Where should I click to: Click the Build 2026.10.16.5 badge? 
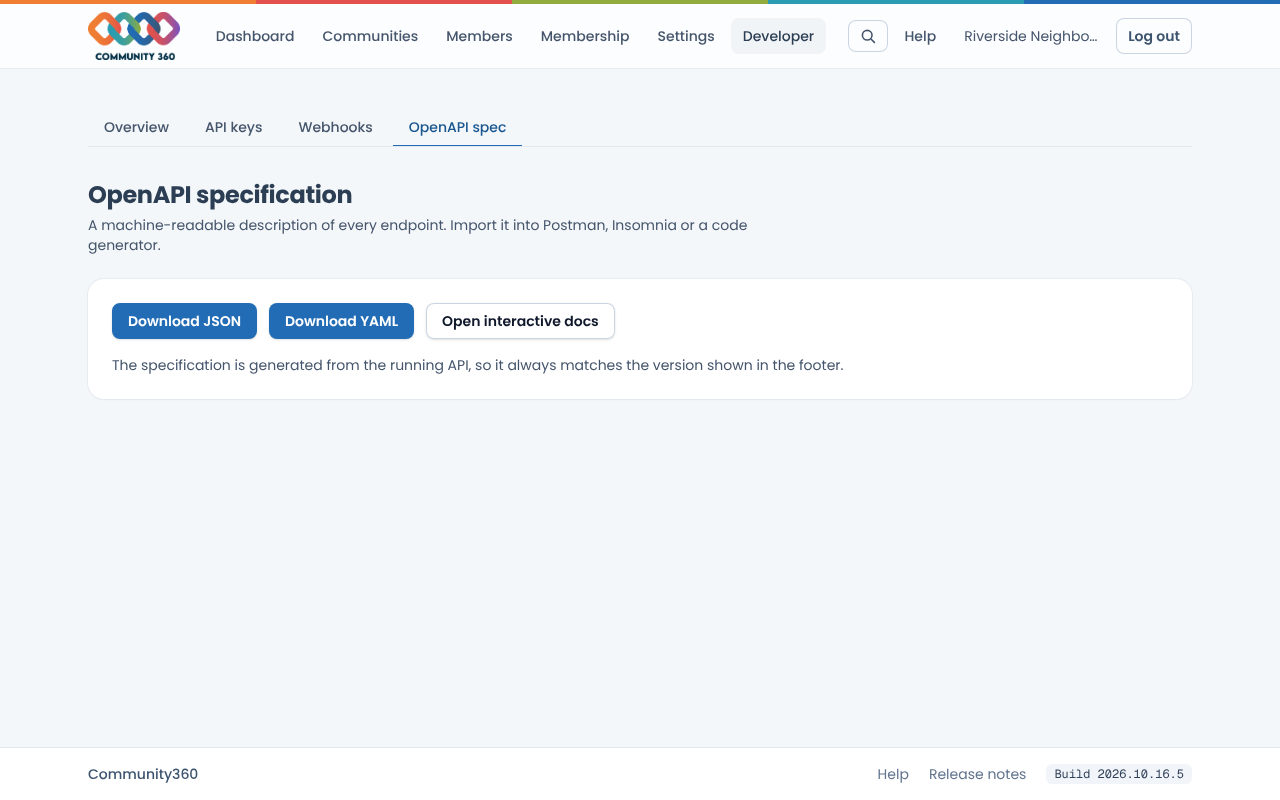pos(1119,774)
